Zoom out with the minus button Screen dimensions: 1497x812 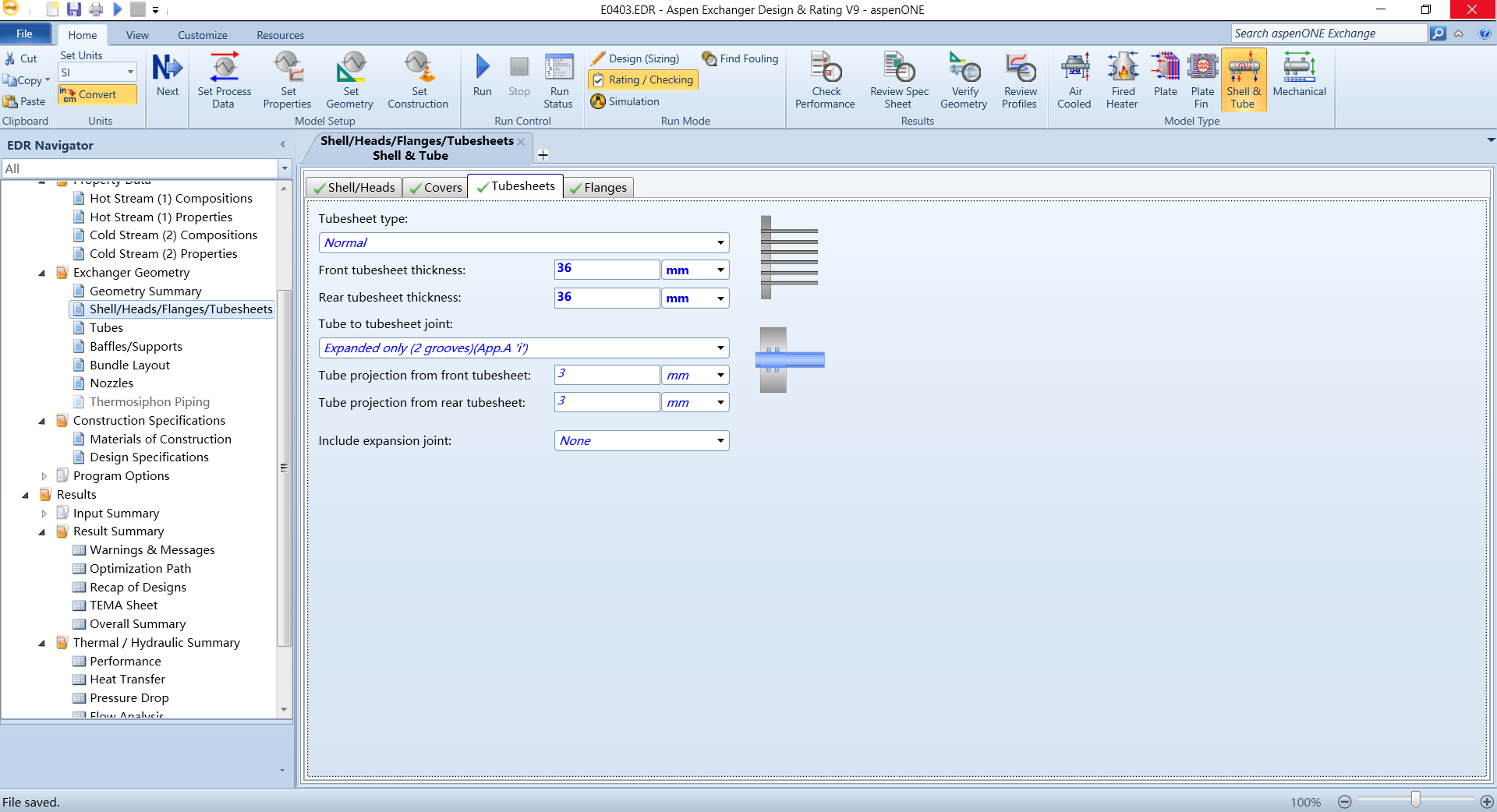pyautogui.click(x=1344, y=802)
